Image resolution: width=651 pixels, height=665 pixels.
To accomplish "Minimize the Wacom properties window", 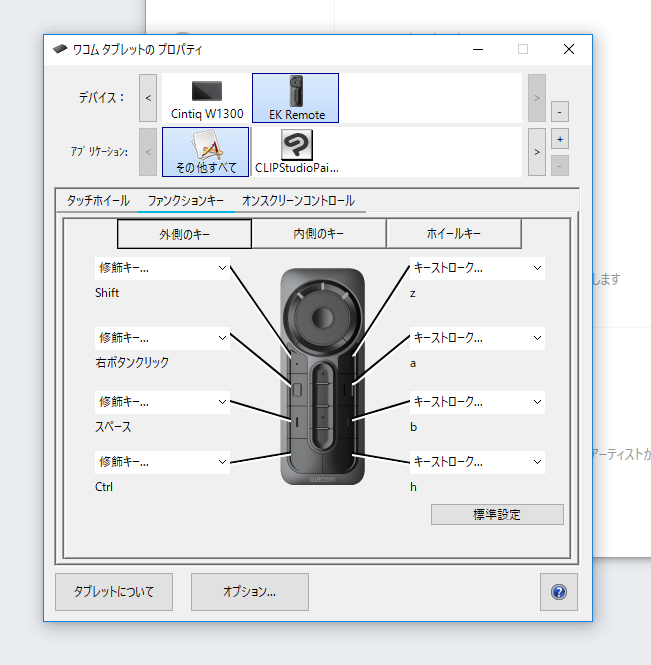I will point(478,50).
